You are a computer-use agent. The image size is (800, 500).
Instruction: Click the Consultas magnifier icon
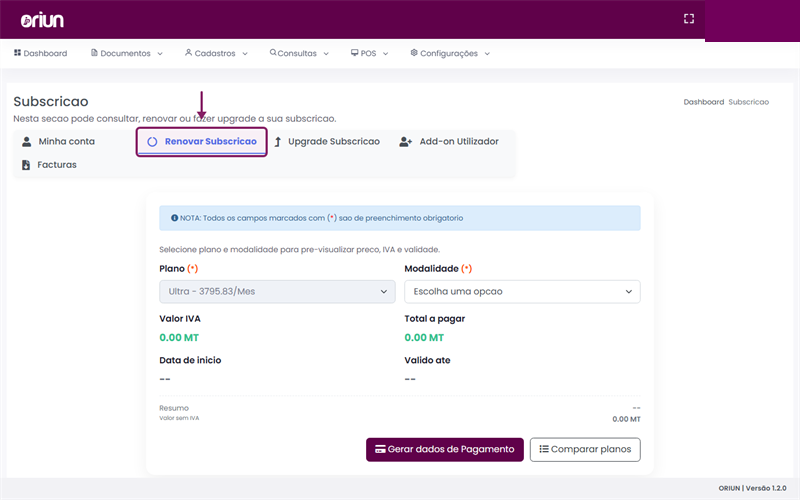(x=273, y=53)
